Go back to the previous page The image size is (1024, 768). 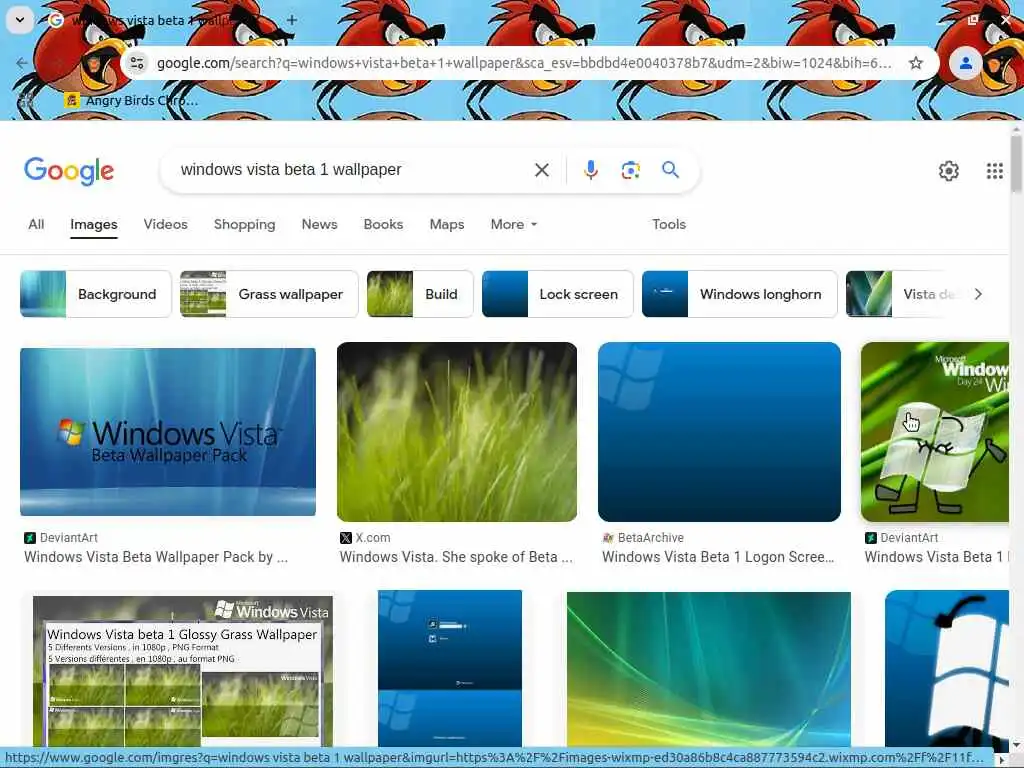pos(22,63)
